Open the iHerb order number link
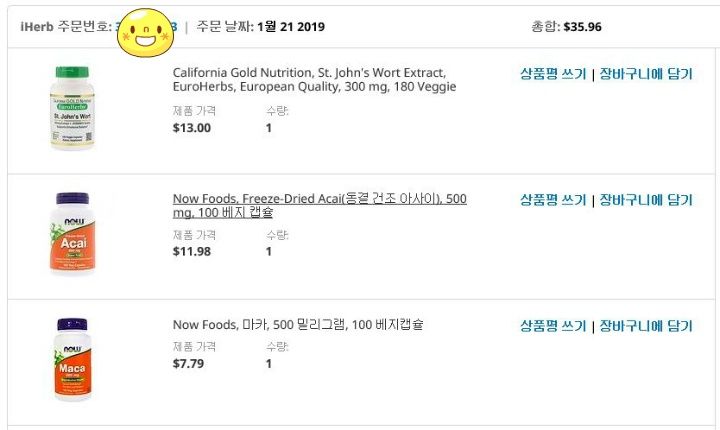This screenshot has height=430, width=720. click(146, 27)
